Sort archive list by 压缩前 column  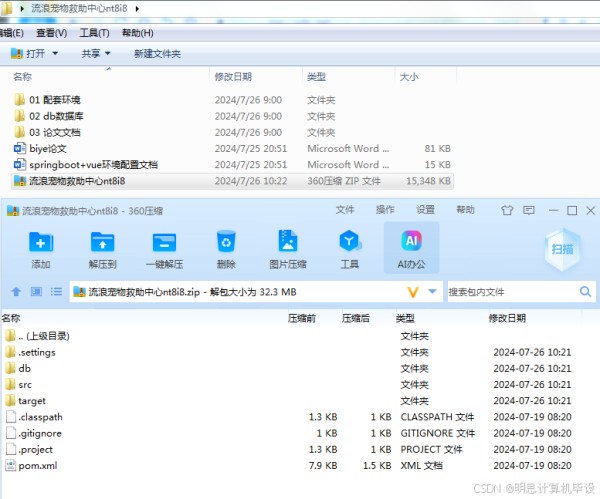[302, 318]
